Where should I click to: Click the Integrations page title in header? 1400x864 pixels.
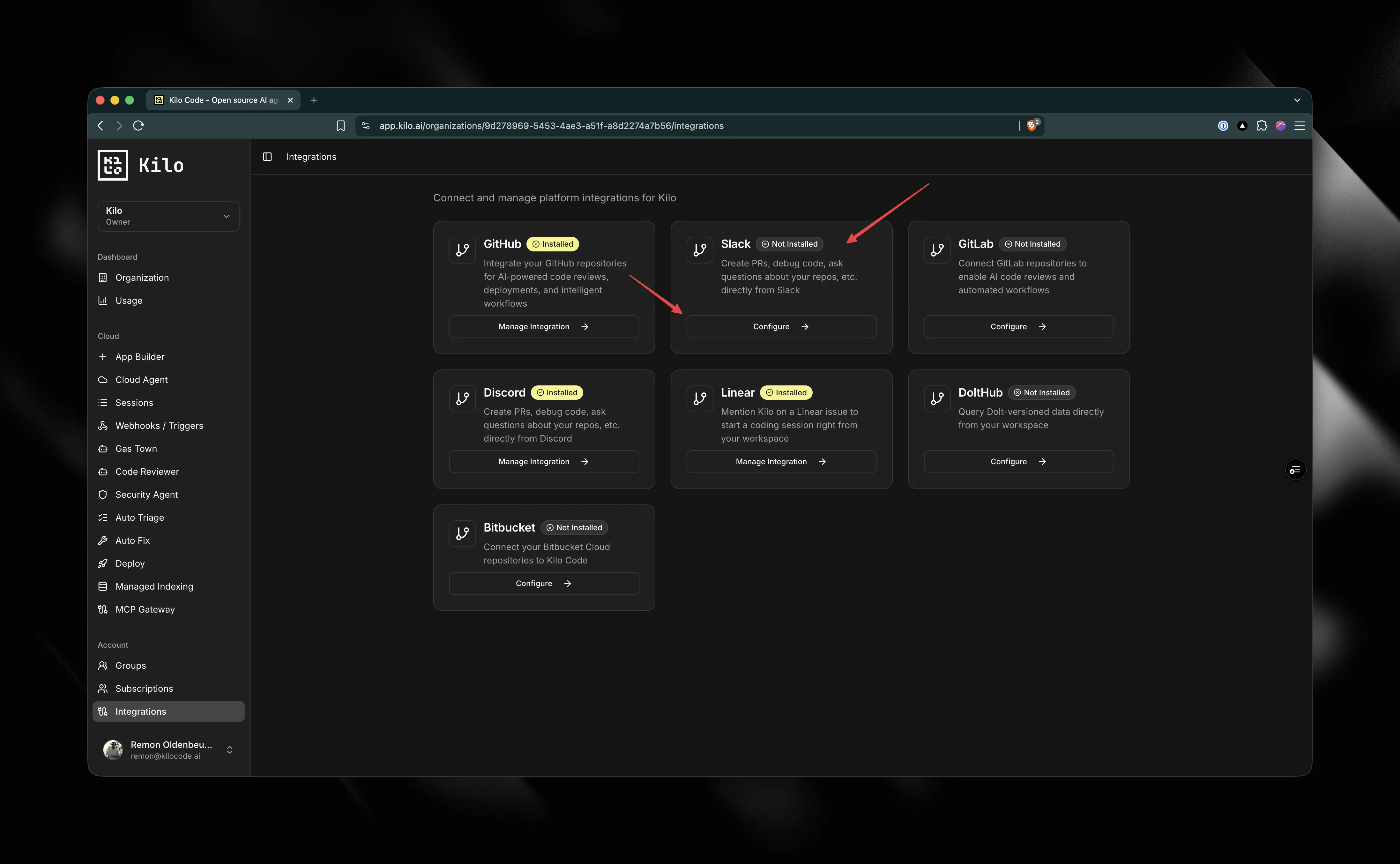(311, 157)
